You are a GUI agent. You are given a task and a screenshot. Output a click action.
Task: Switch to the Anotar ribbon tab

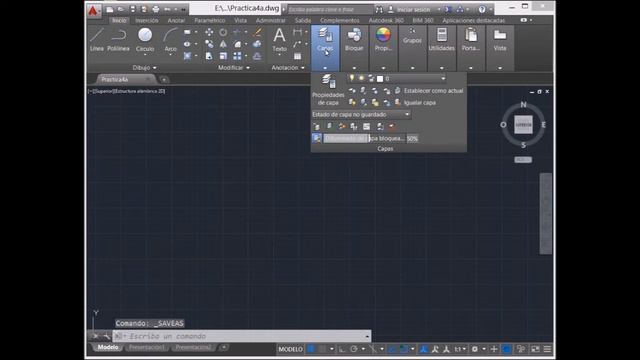176,20
